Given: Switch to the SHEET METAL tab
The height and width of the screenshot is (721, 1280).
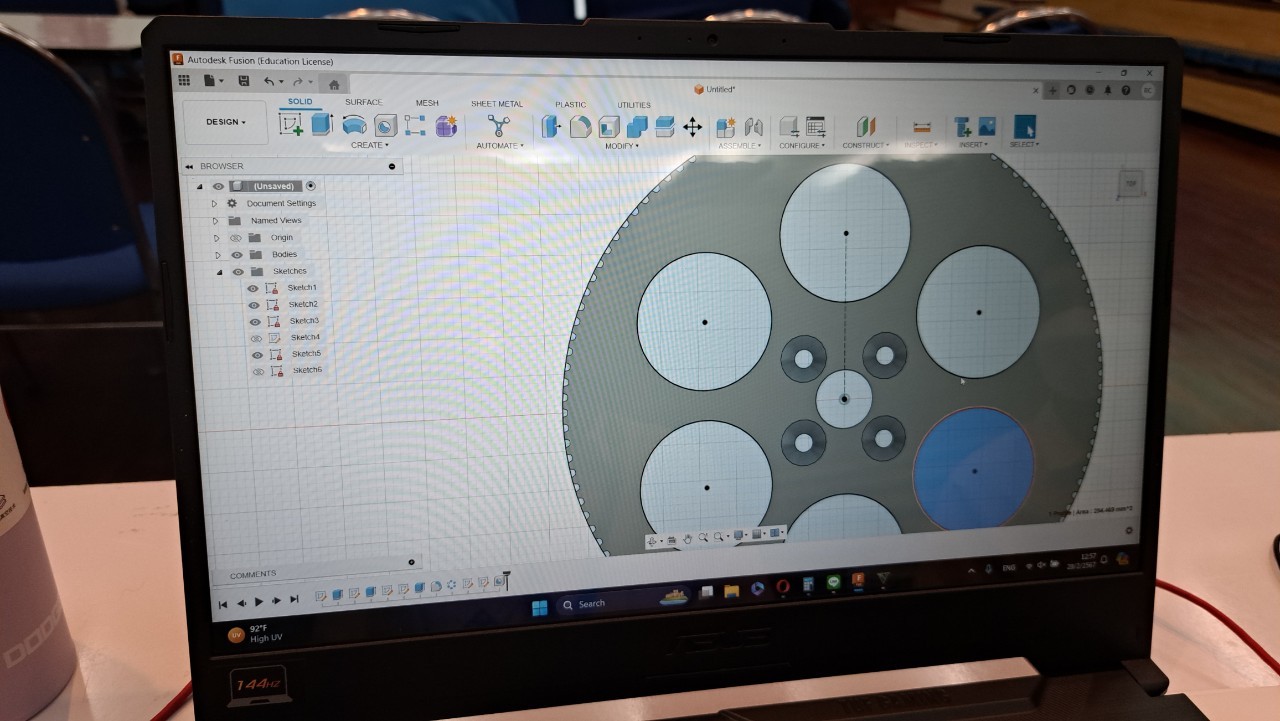Looking at the screenshot, I should (x=497, y=104).
